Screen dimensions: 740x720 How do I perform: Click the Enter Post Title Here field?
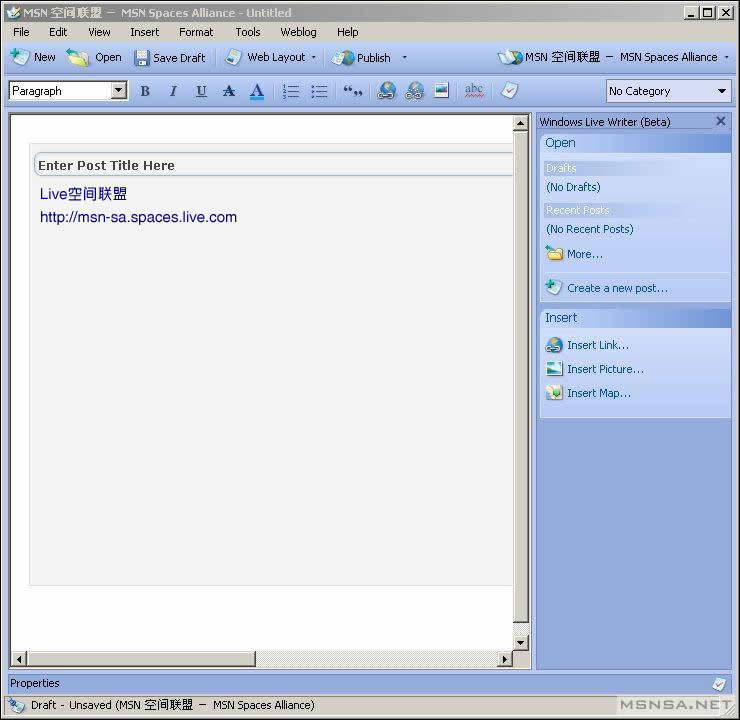click(x=274, y=165)
